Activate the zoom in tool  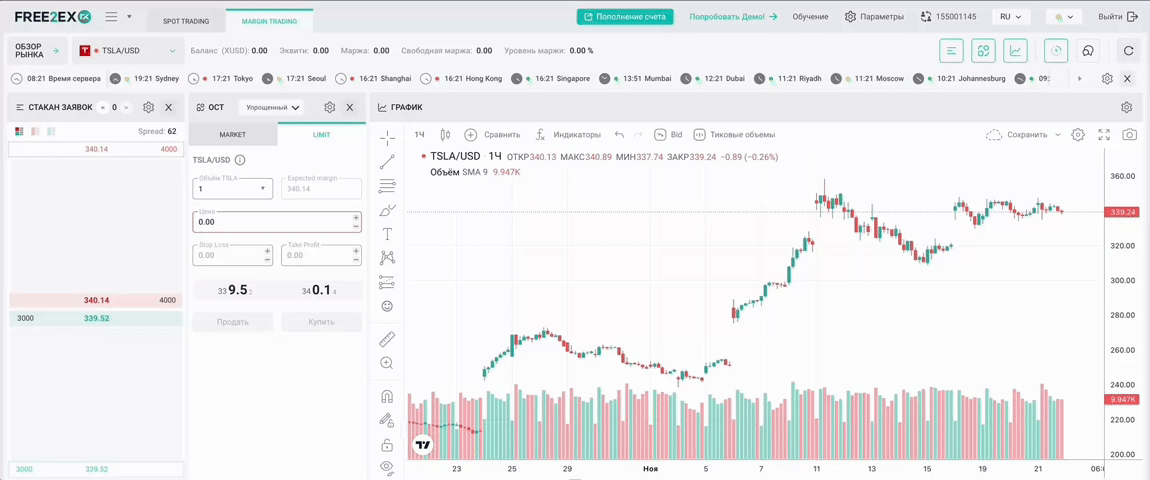[387, 363]
